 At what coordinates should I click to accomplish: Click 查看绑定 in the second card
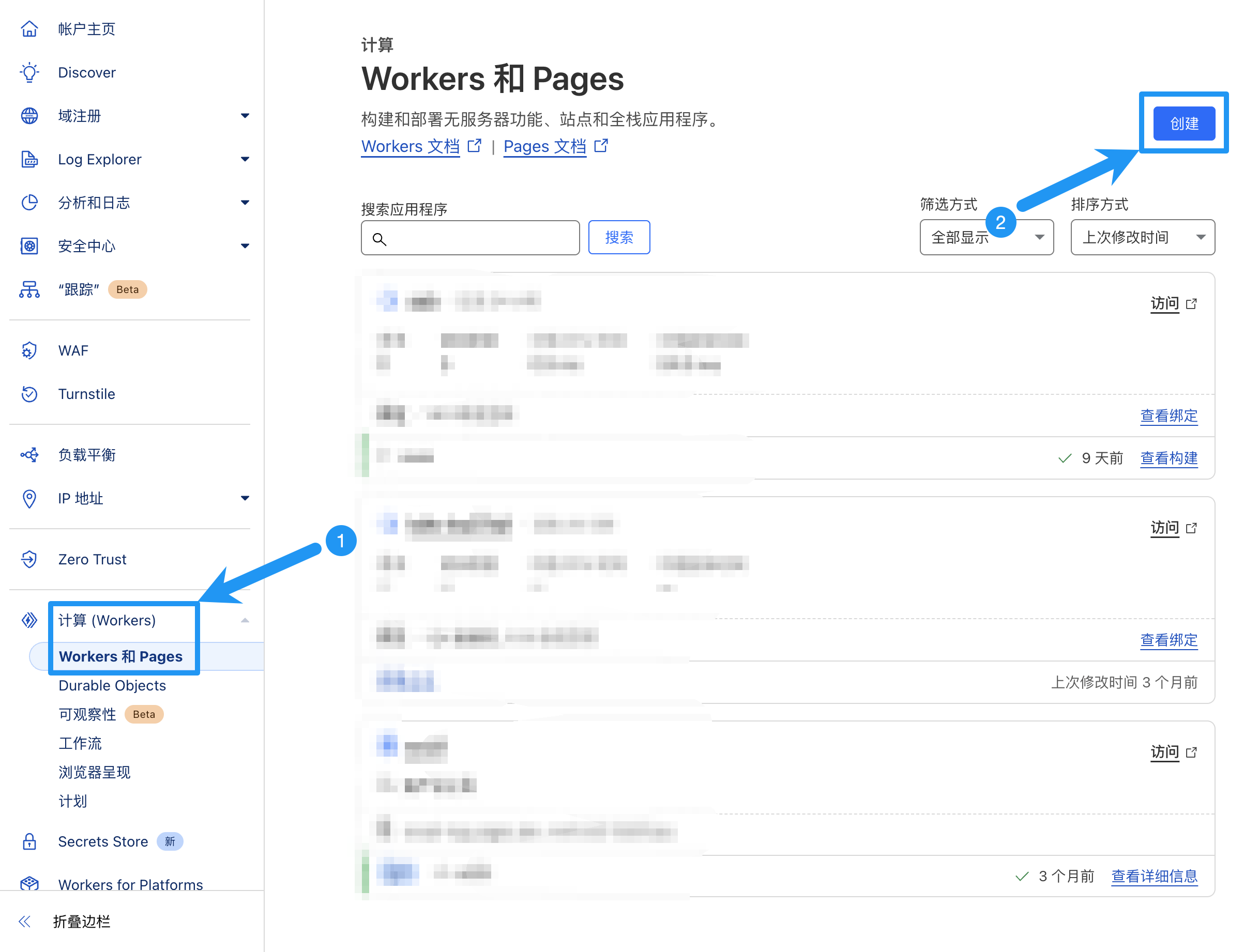point(1169,640)
